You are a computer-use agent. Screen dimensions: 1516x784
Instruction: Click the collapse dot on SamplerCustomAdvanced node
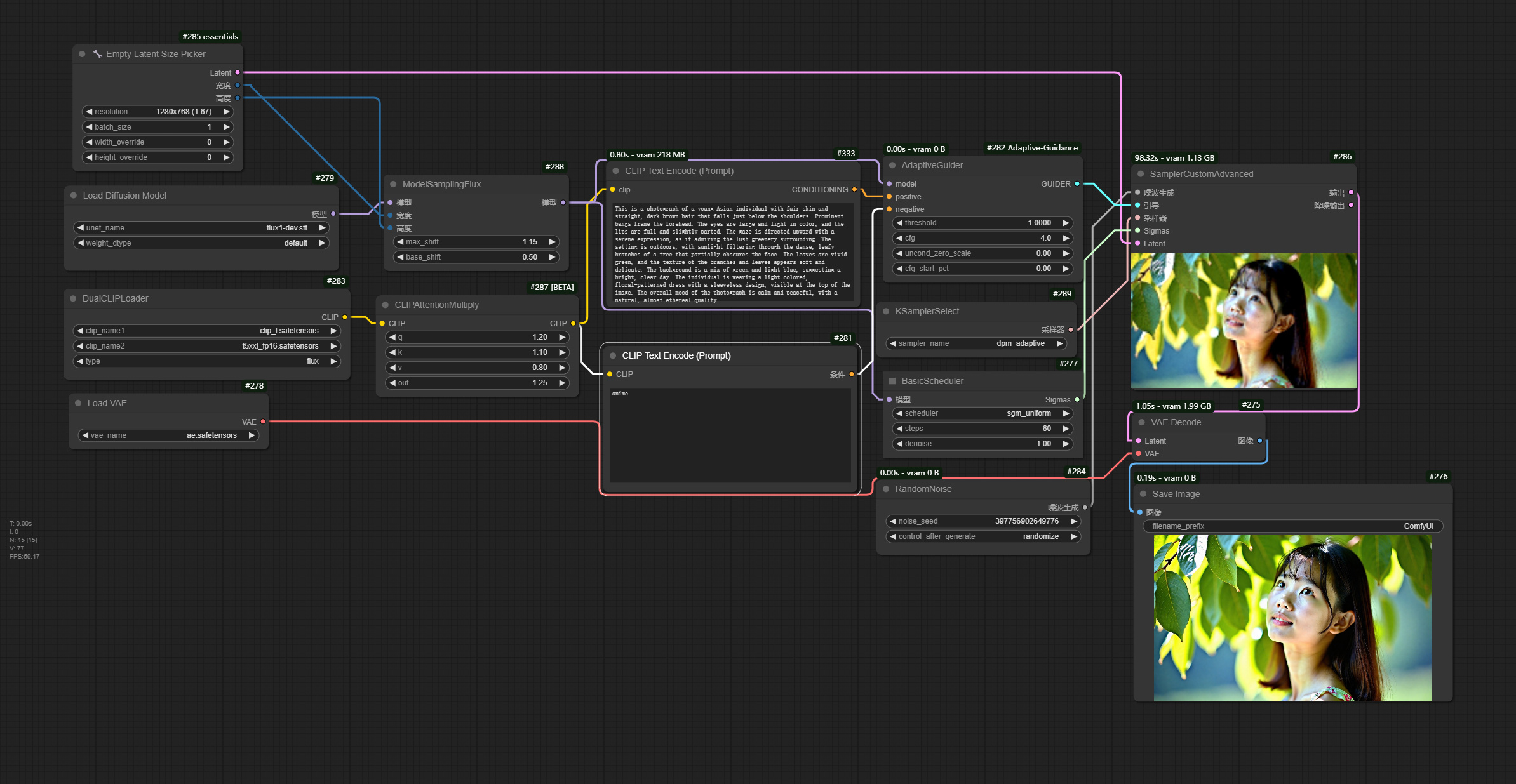(x=1142, y=174)
